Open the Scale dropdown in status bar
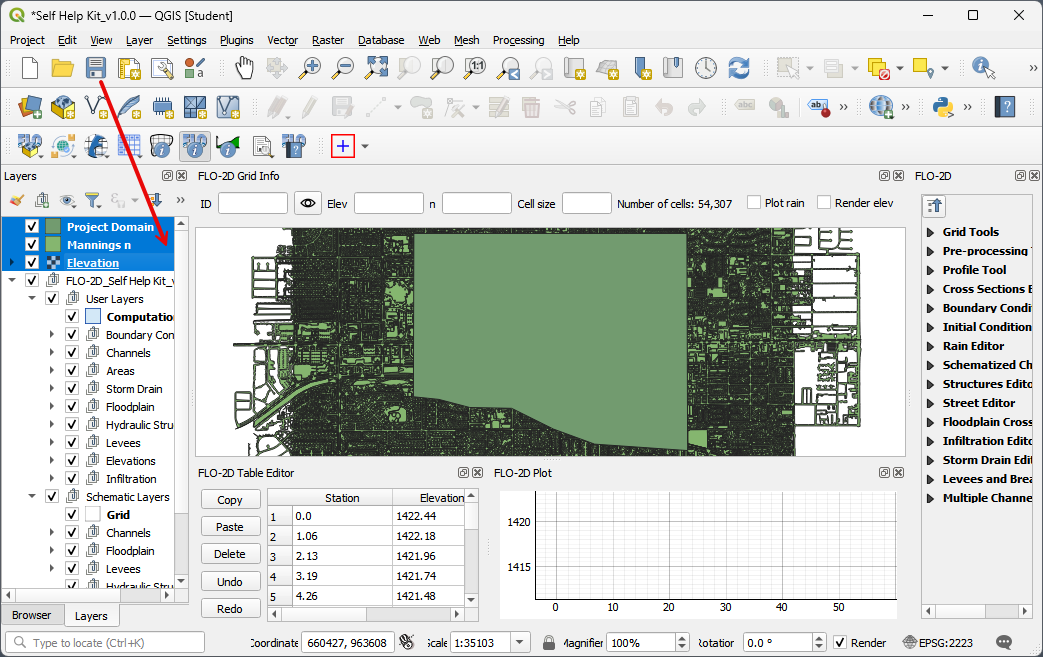 (520, 643)
